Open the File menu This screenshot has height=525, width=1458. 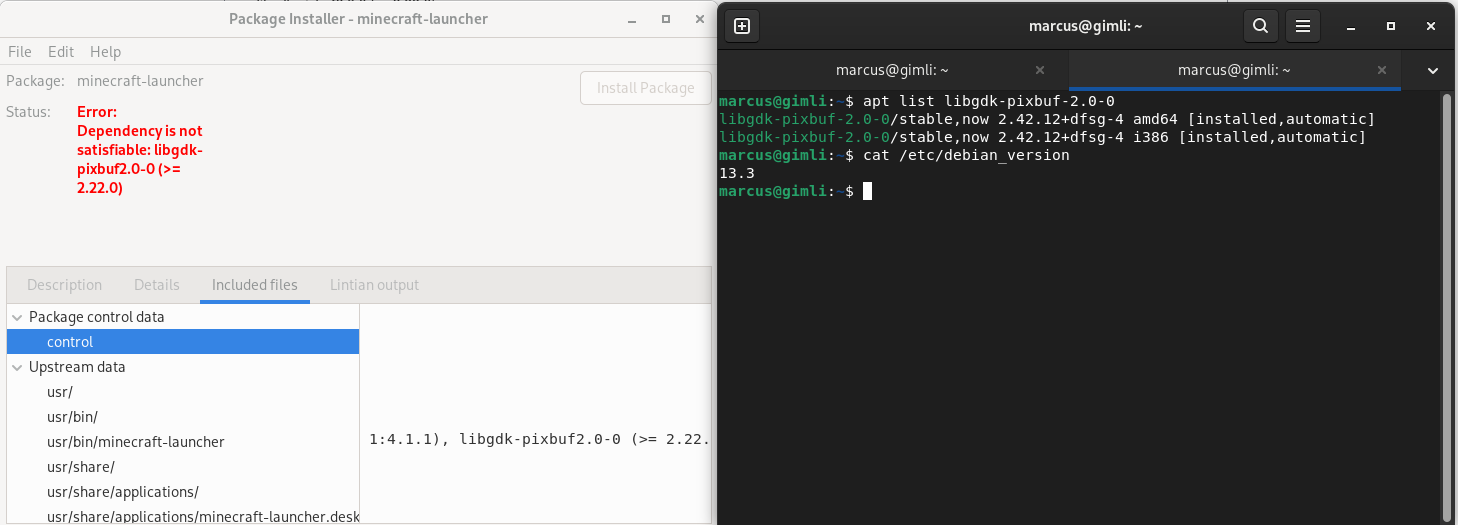pos(19,52)
